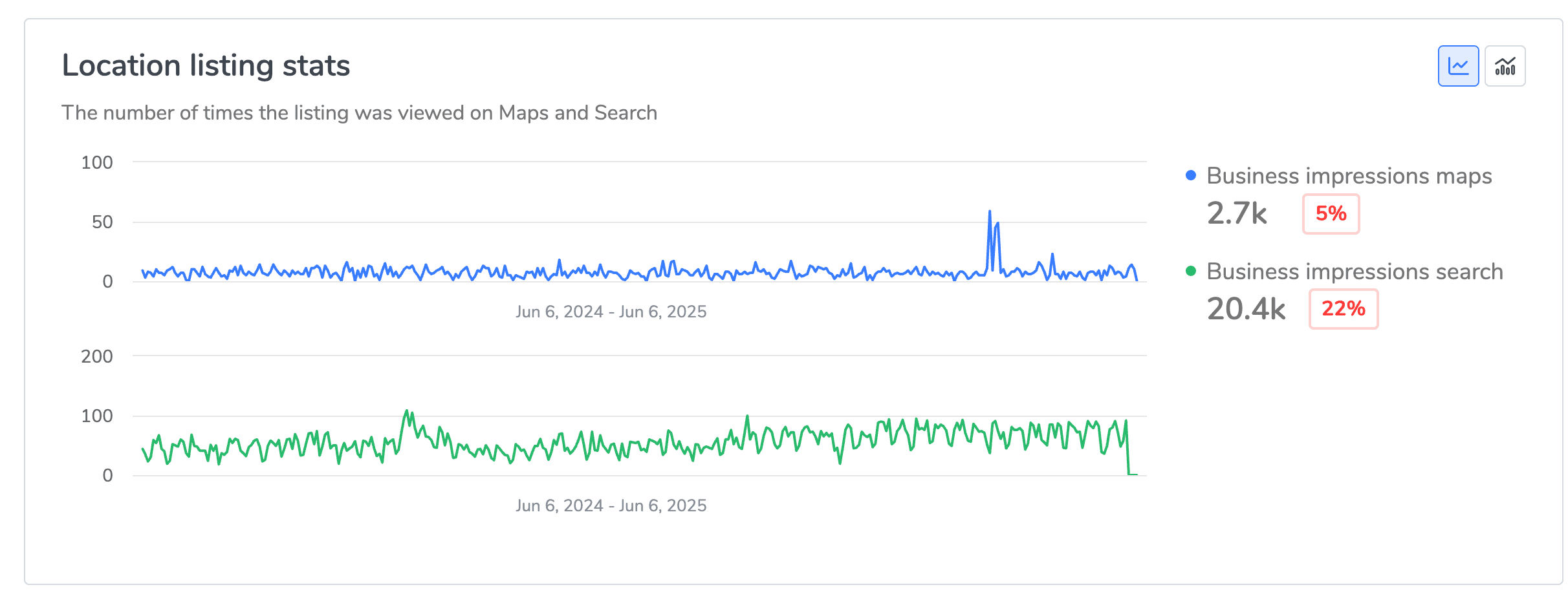Screen dimensions: 1568x596
Task: Click the green Business impressions search dot
Action: (x=1191, y=271)
